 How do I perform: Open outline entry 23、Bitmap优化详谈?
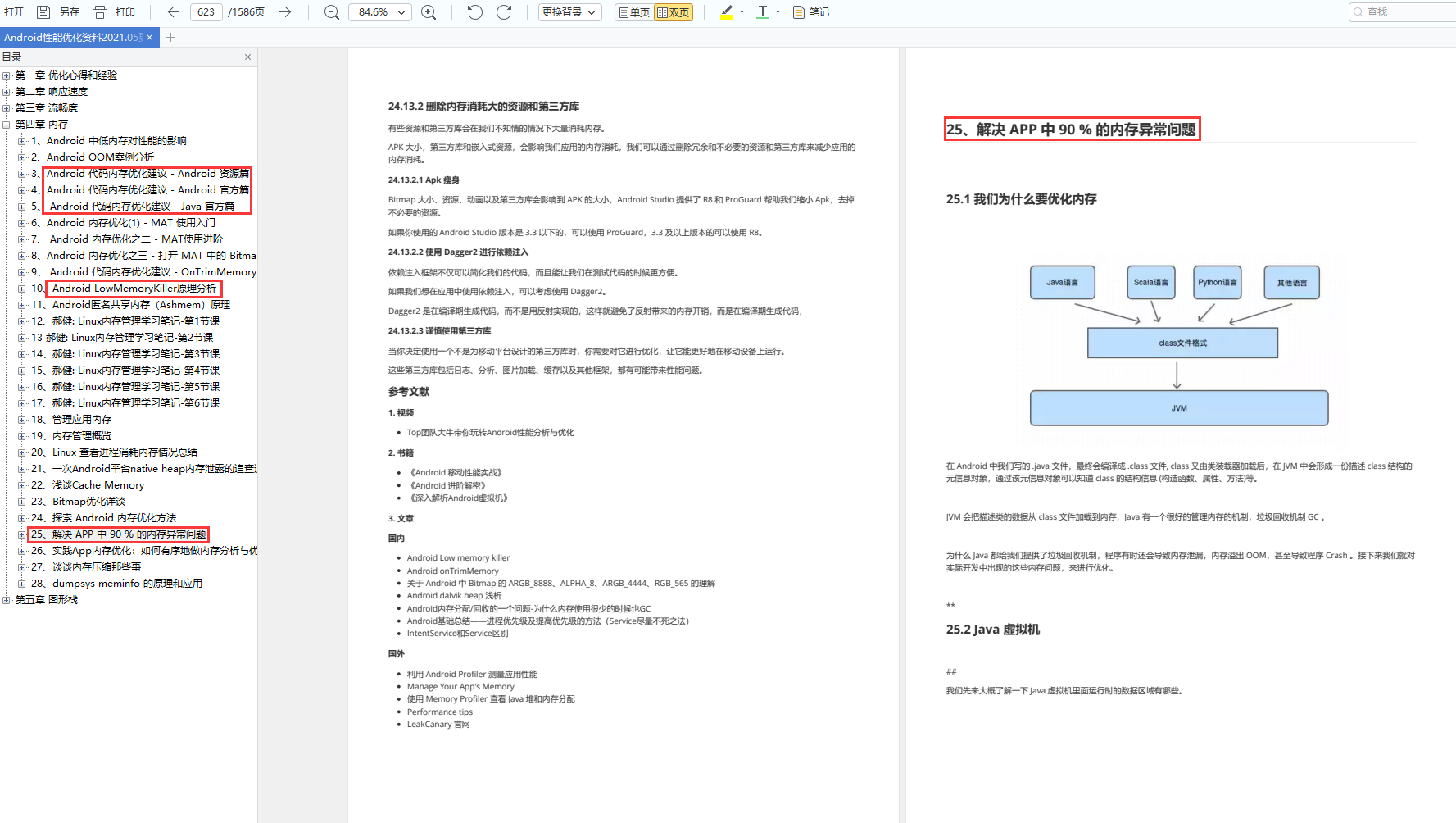79,502
